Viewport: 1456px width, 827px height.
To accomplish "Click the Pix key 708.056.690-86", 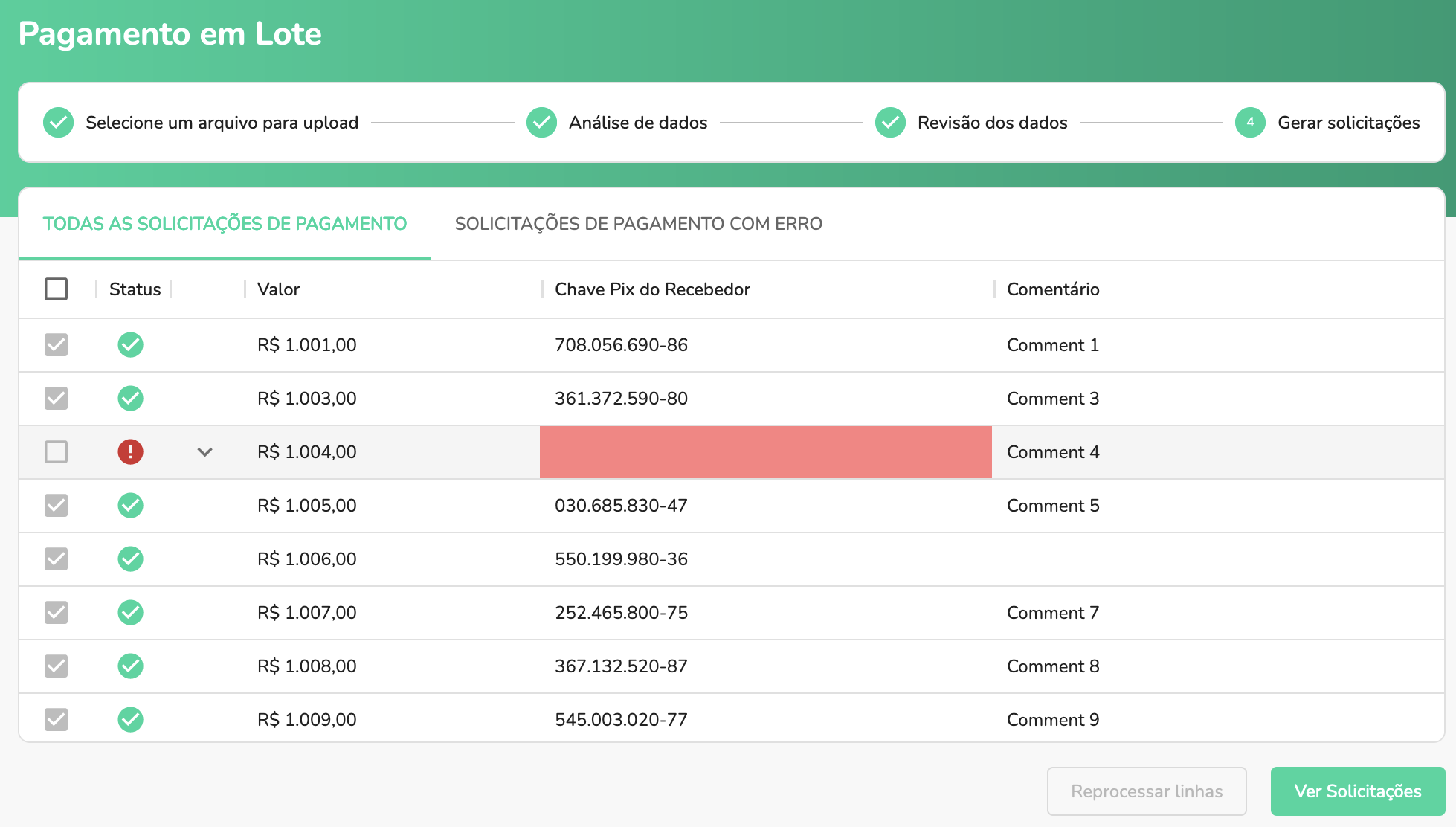I will point(622,344).
